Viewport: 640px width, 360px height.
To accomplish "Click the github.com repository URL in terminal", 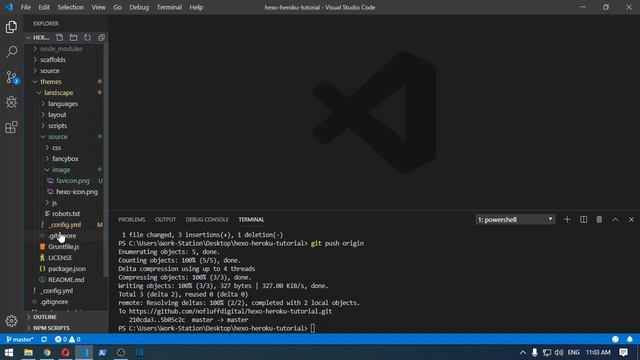I will pyautogui.click(x=231, y=311).
